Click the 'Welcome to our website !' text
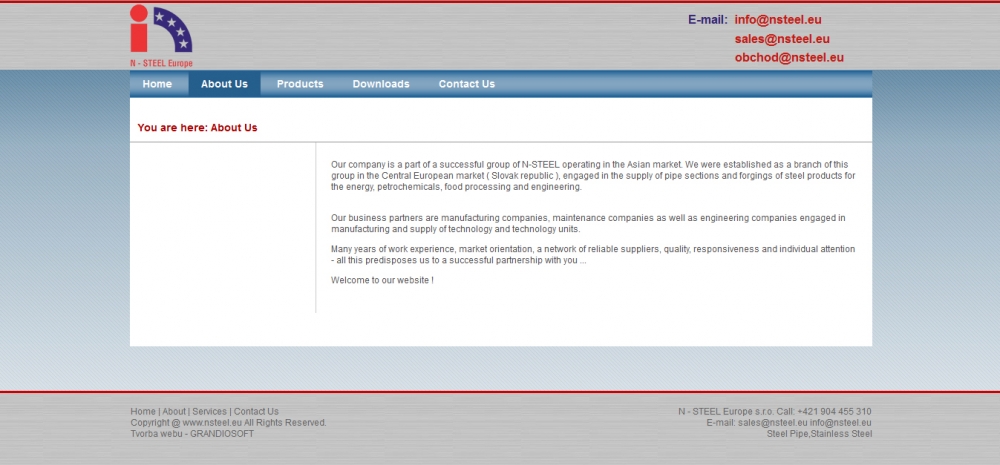This screenshot has width=1000, height=465. [382, 280]
